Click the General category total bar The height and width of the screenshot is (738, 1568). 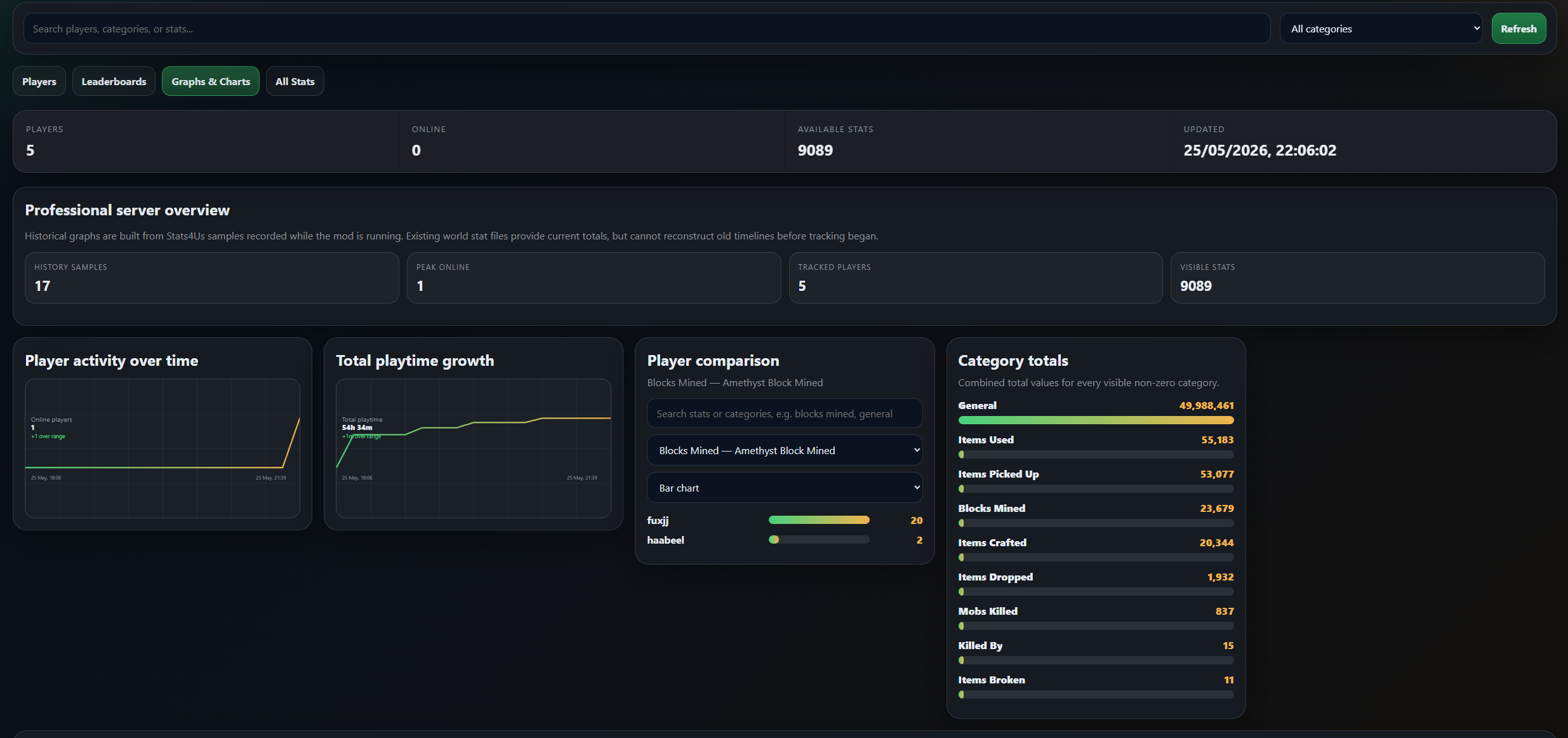click(1096, 420)
